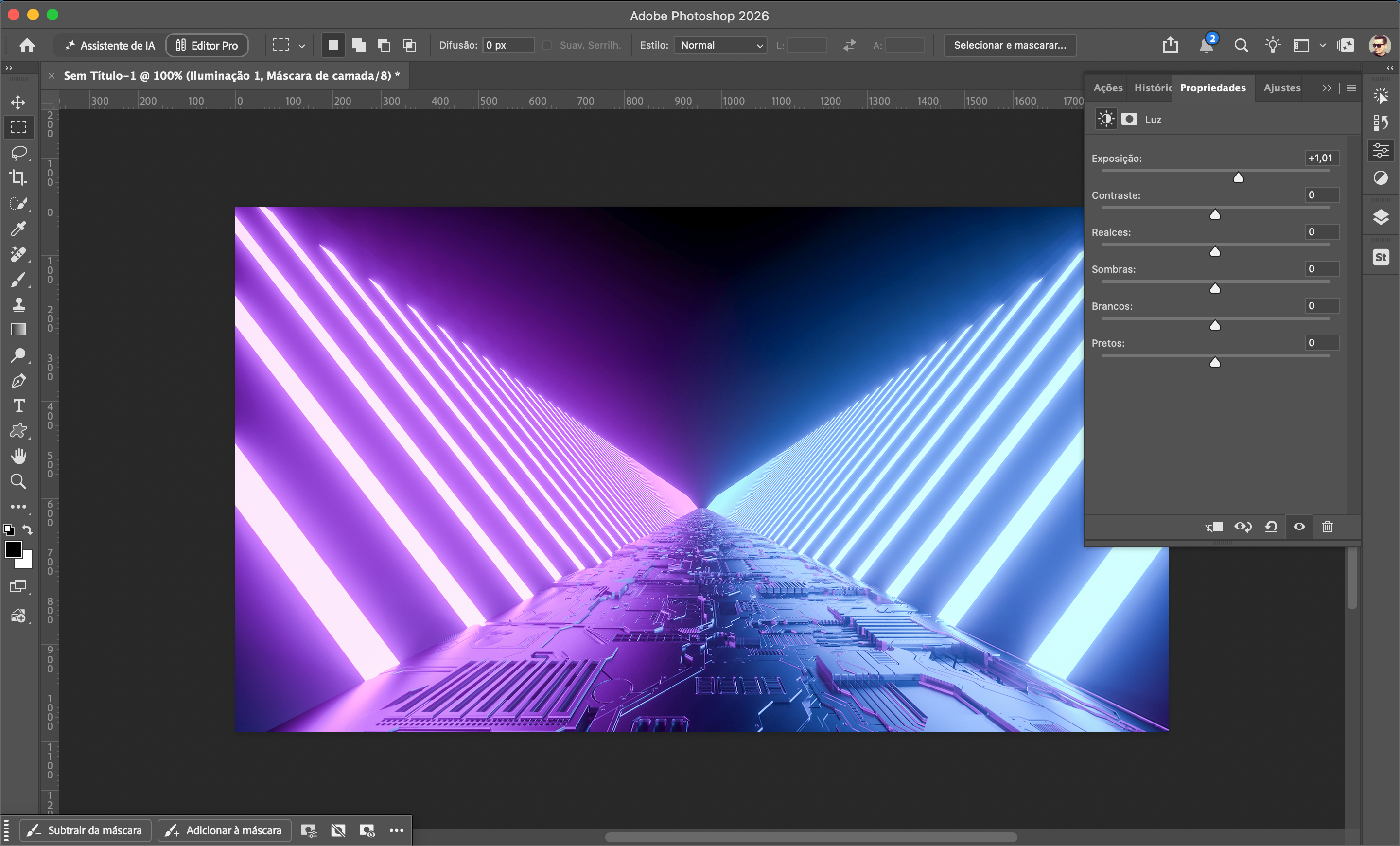Switch to the Histórico tab
Image resolution: width=1400 pixels, height=846 pixels.
(x=1152, y=88)
